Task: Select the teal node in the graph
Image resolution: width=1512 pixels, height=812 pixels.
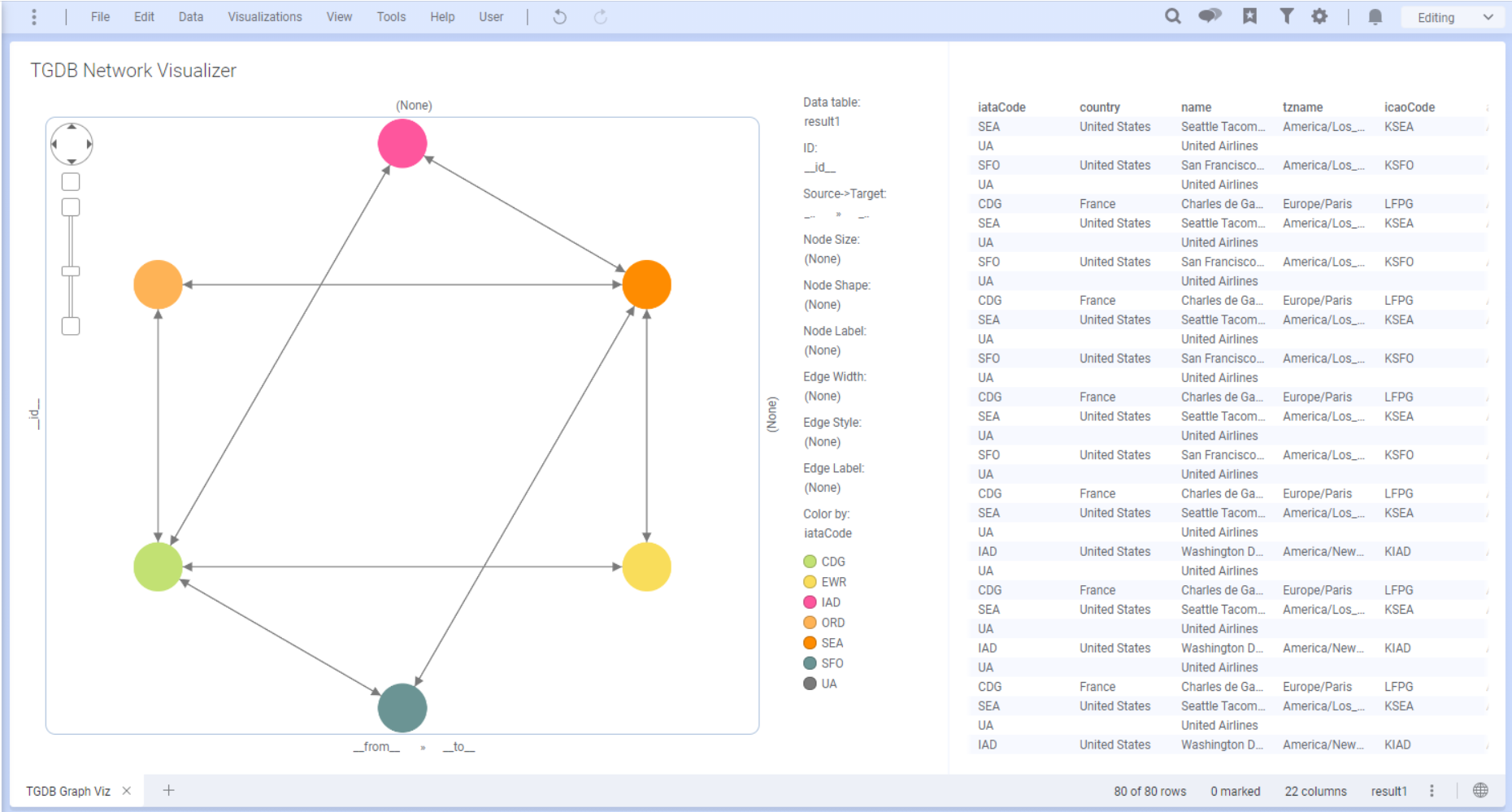Action: click(402, 708)
